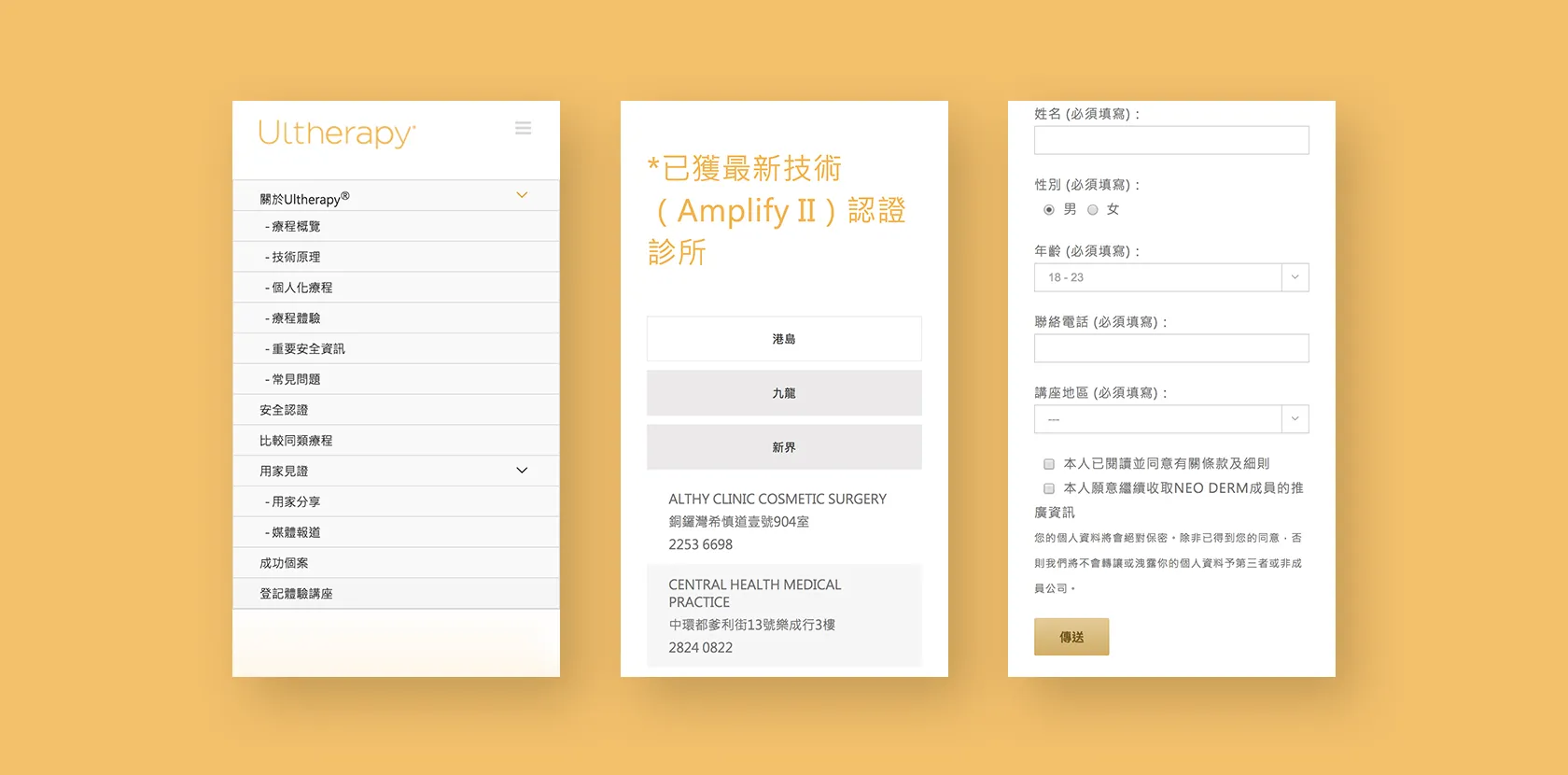Focus the 姓名 name input field
The height and width of the screenshot is (775, 1568).
click(x=1171, y=140)
